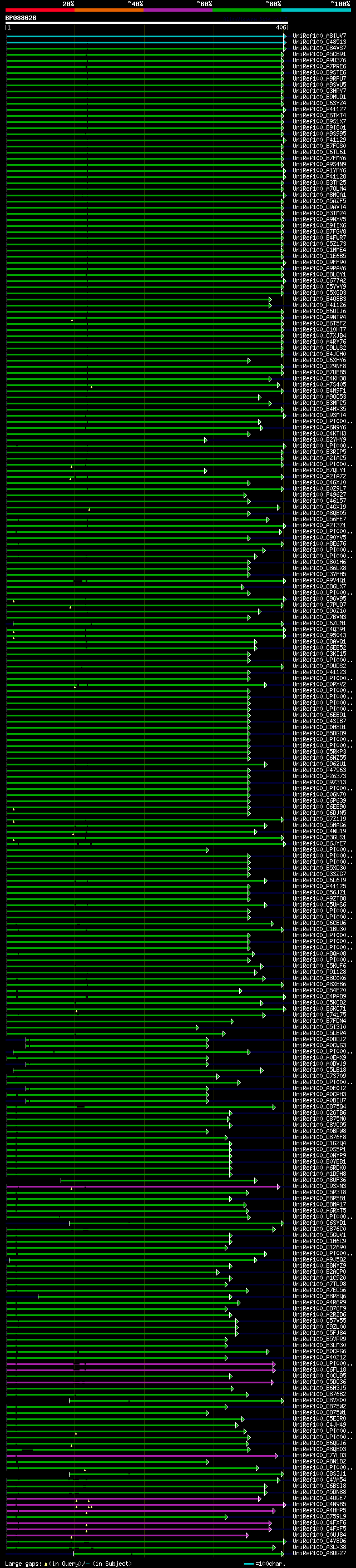Click the magenta arrowhead of the C9SXN3 alignment
The height and width of the screenshot is (1568, 356).
click(279, 1186)
